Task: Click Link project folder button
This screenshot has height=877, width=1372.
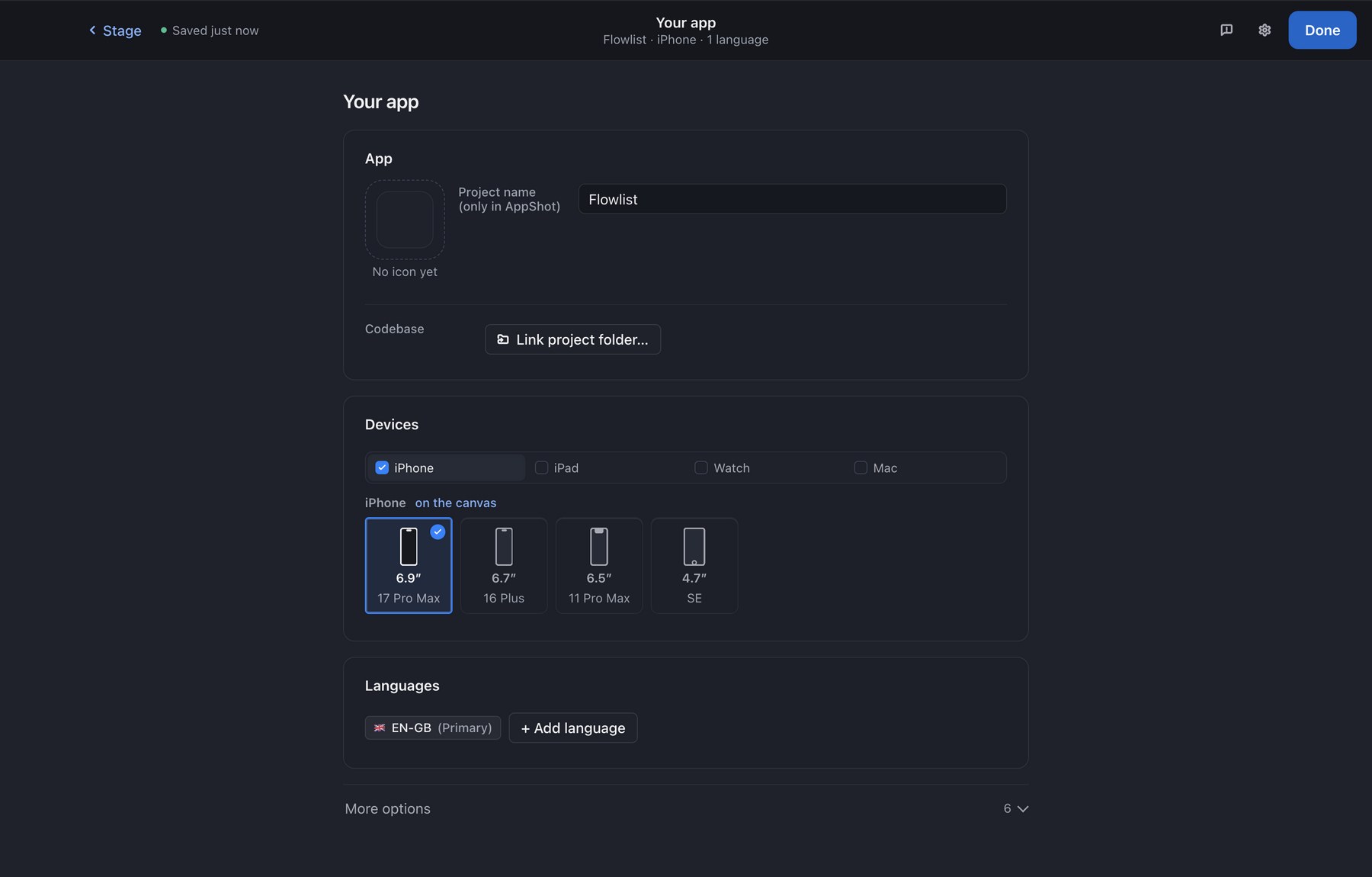Action: (572, 339)
